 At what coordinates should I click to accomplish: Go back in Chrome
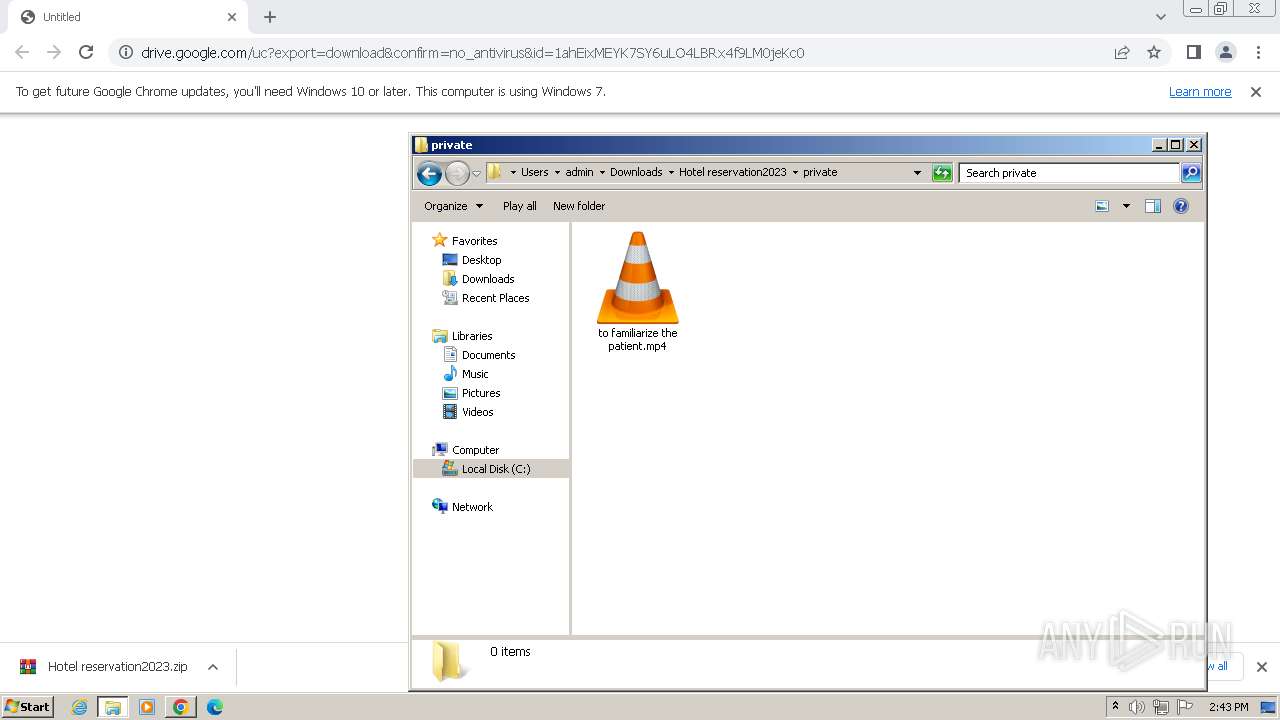(22, 52)
